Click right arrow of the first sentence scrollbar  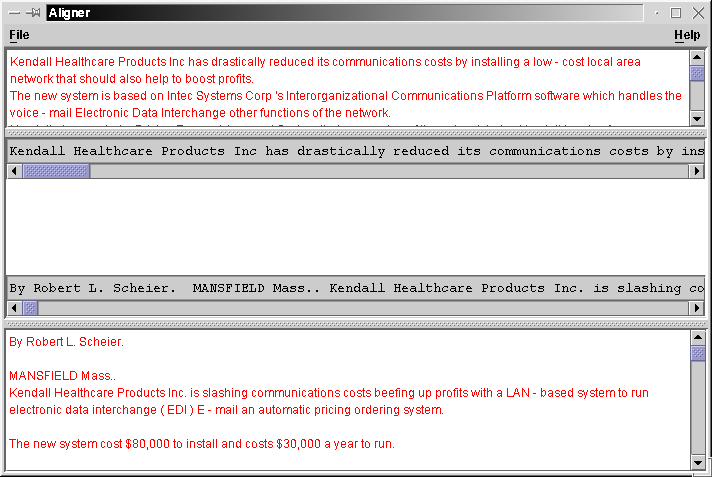point(696,171)
